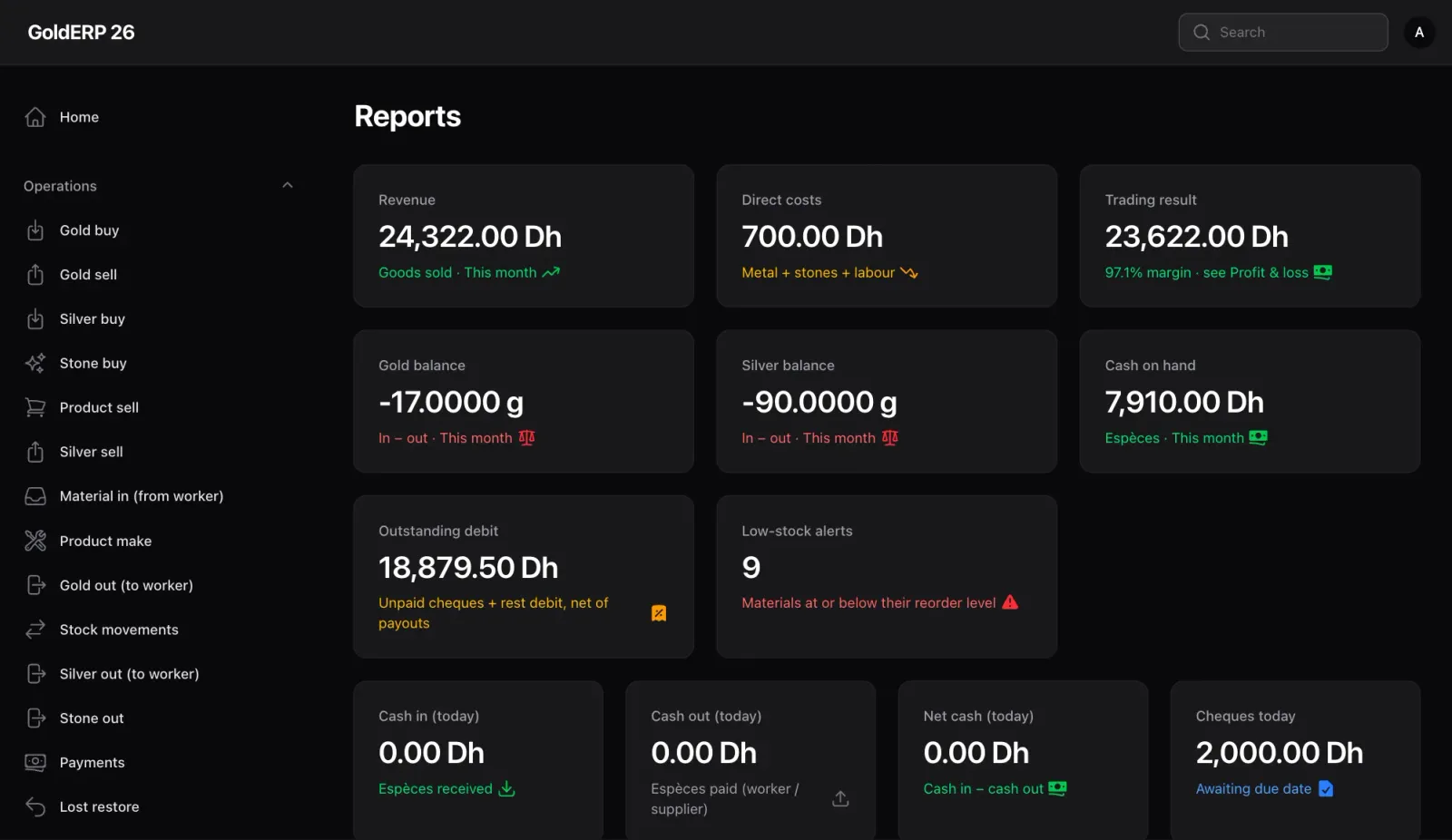
Task: Click the GoldERP 26 logo
Action: [x=81, y=33]
